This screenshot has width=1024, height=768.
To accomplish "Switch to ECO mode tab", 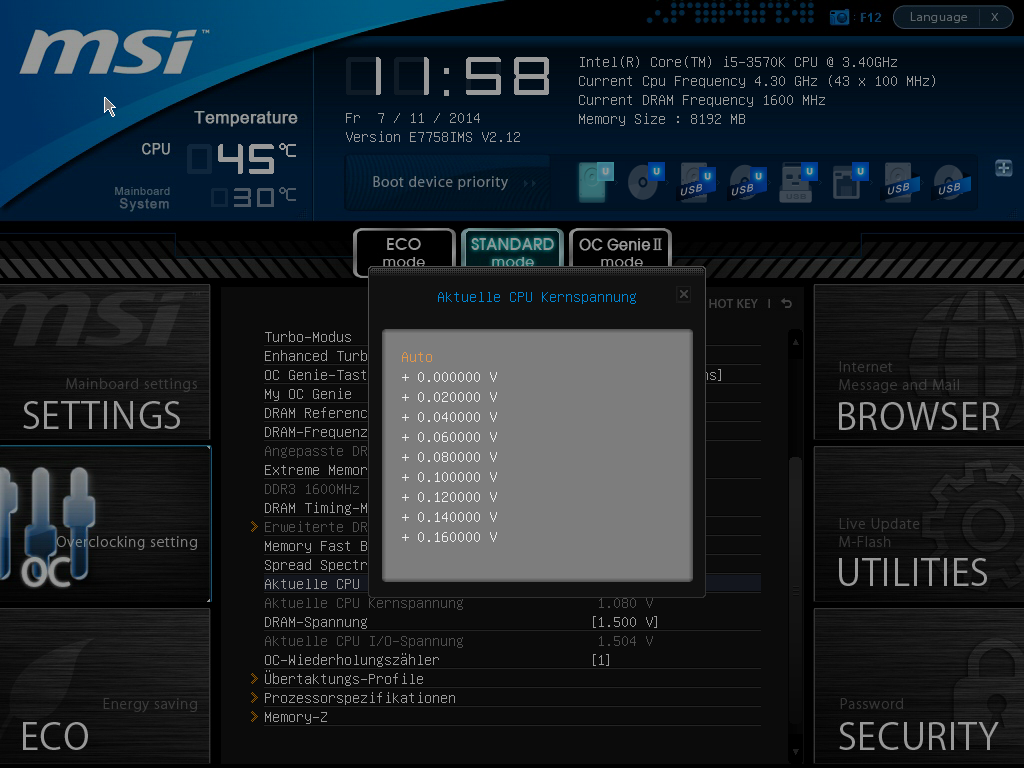I will [404, 251].
